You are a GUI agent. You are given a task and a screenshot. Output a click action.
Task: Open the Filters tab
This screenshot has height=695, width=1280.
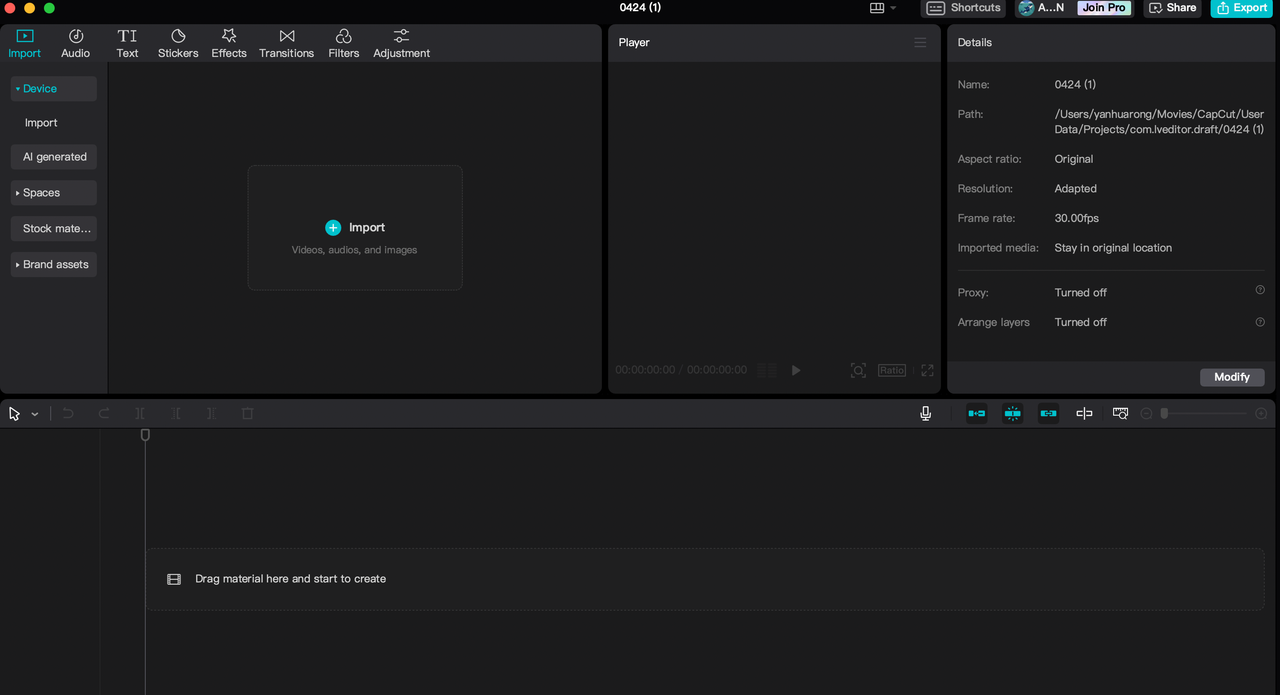click(x=344, y=44)
